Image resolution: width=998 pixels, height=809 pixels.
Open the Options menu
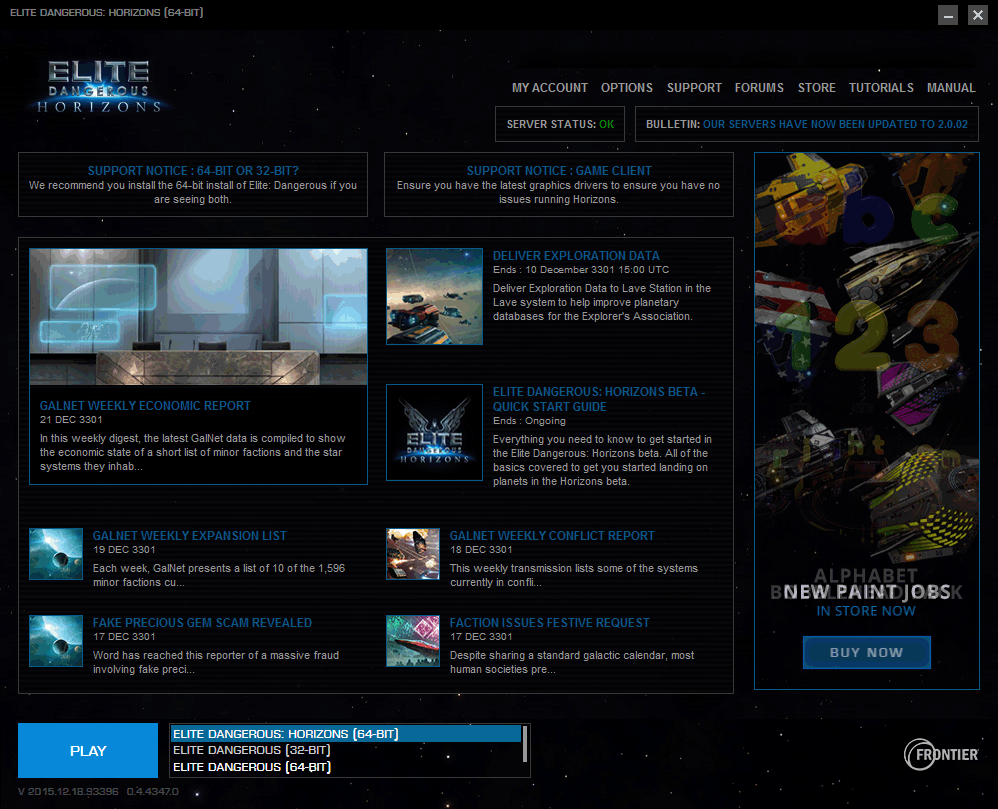627,88
